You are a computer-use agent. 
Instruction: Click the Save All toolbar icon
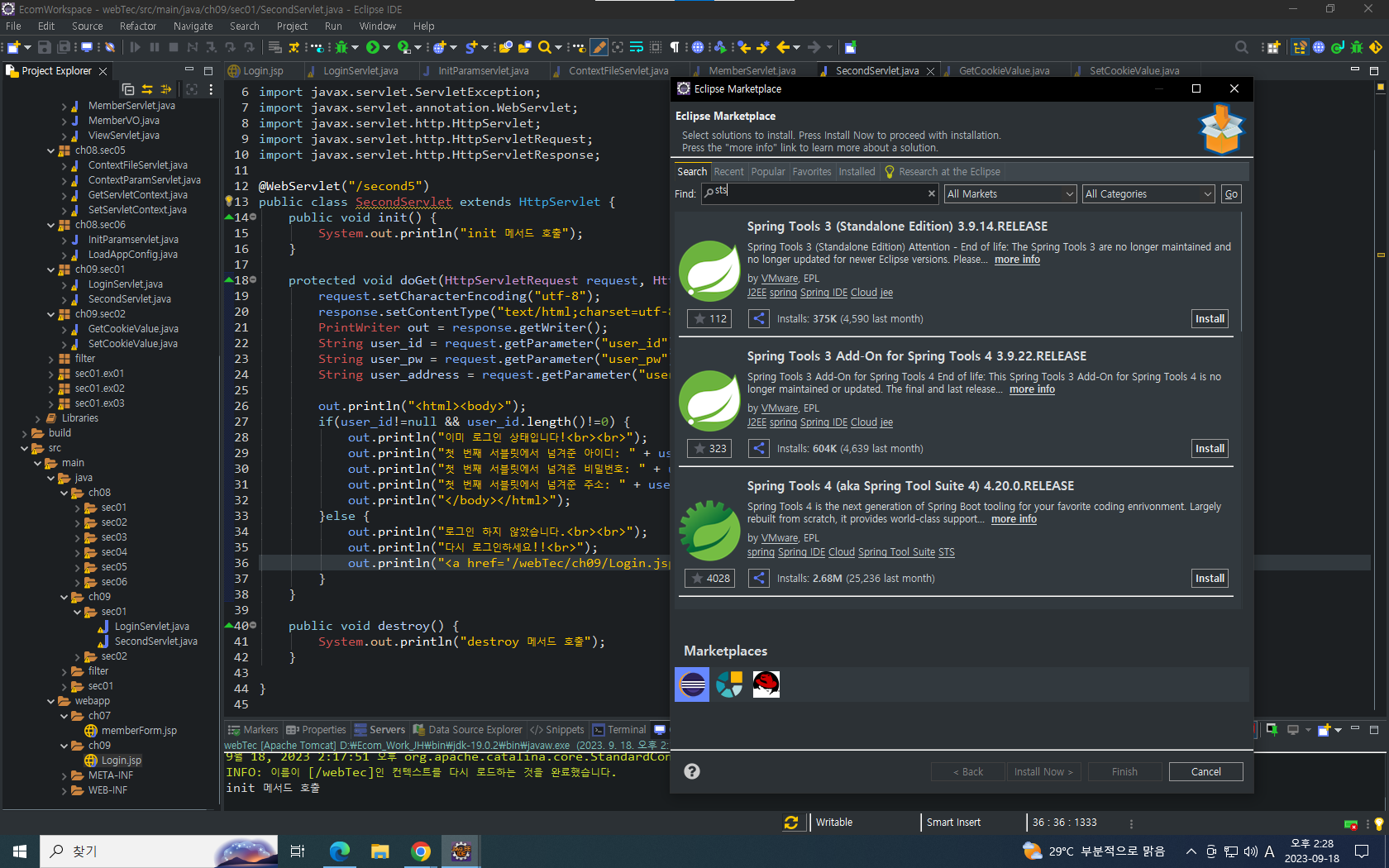(64, 47)
